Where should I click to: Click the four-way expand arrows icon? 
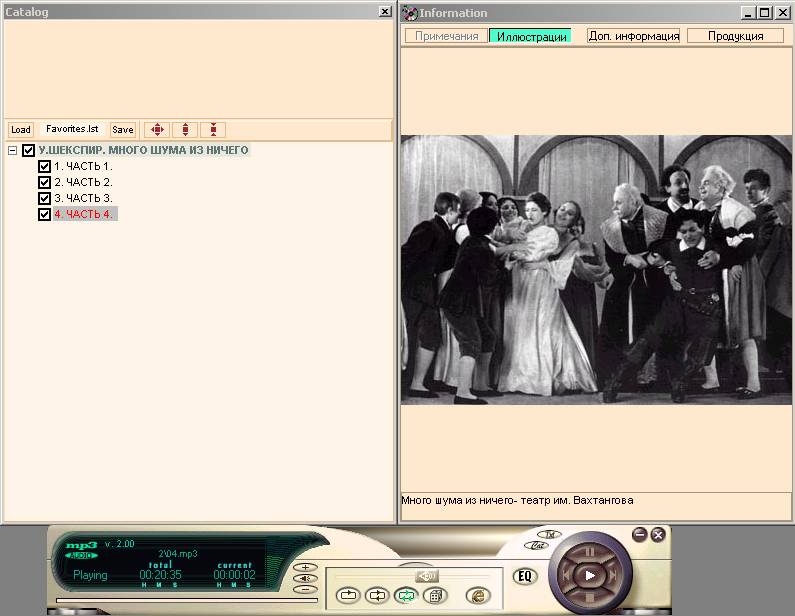click(157, 130)
